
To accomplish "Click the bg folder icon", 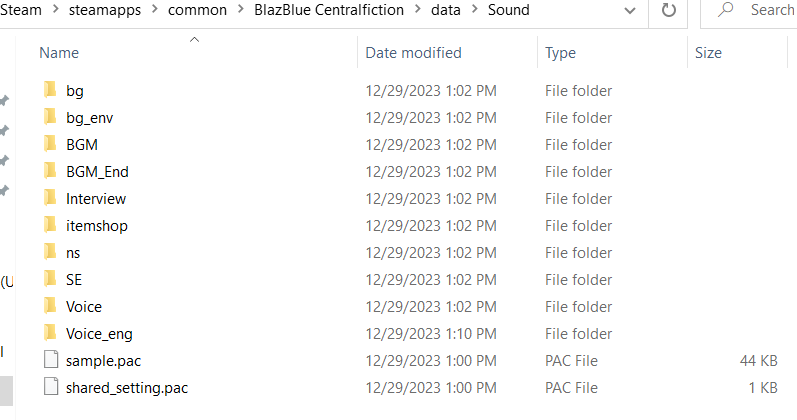I will point(50,91).
